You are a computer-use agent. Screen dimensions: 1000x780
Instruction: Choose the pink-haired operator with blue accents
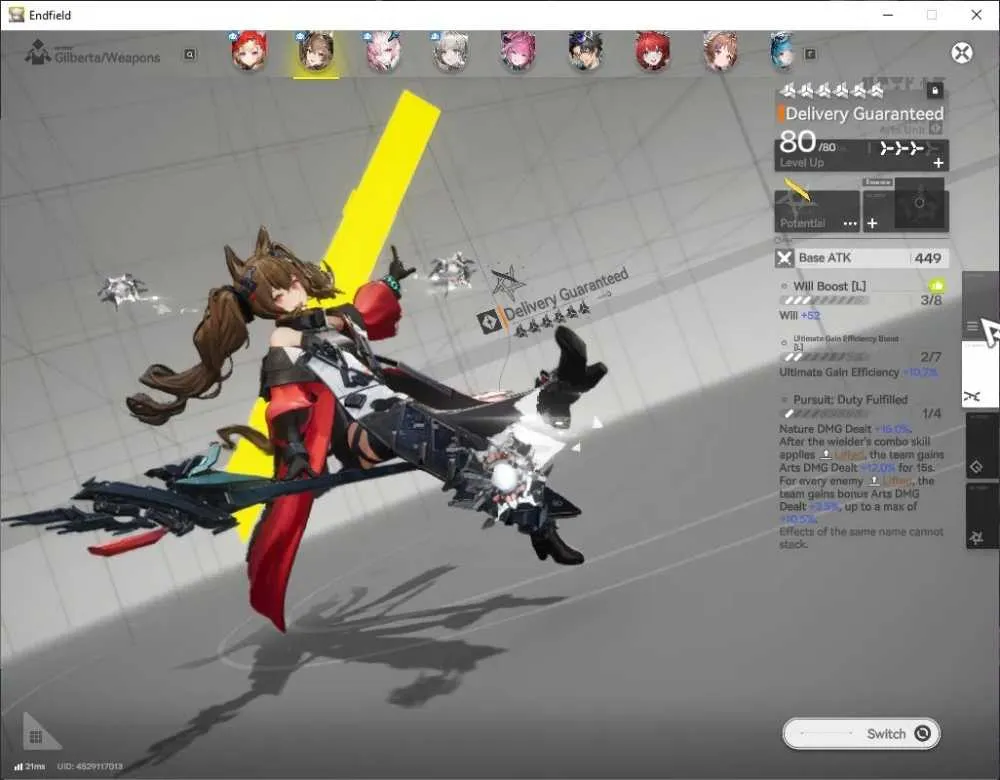(383, 51)
